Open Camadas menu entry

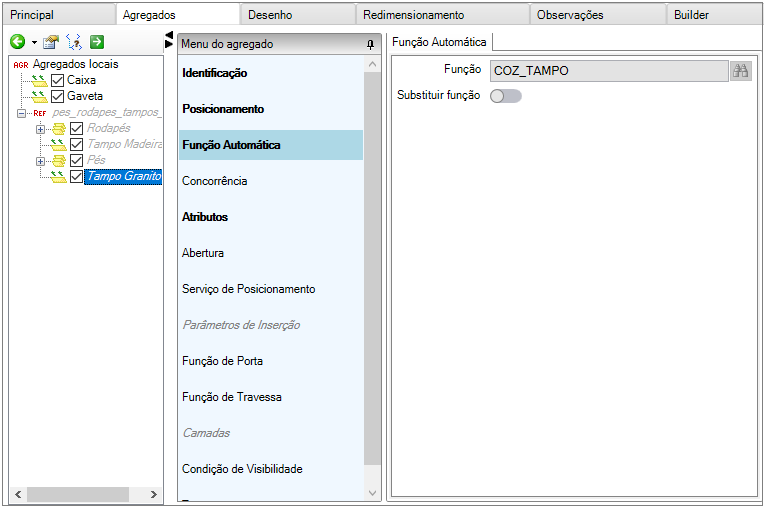(271, 433)
